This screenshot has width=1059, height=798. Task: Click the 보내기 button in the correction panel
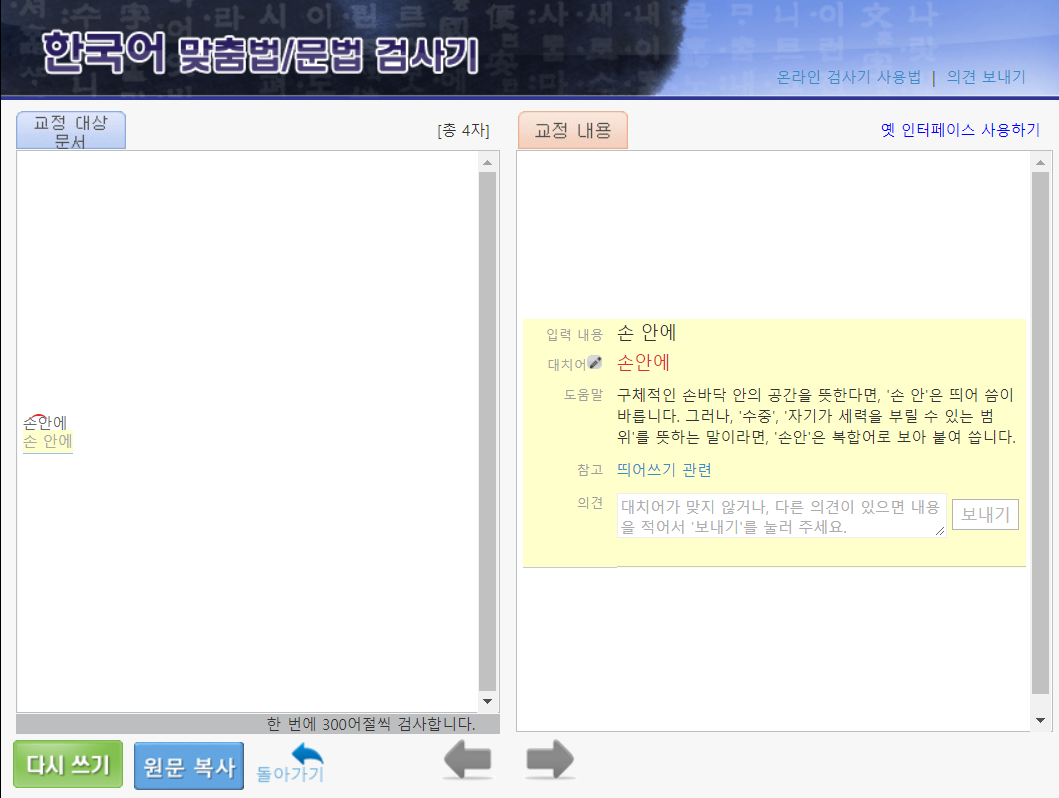[x=984, y=514]
